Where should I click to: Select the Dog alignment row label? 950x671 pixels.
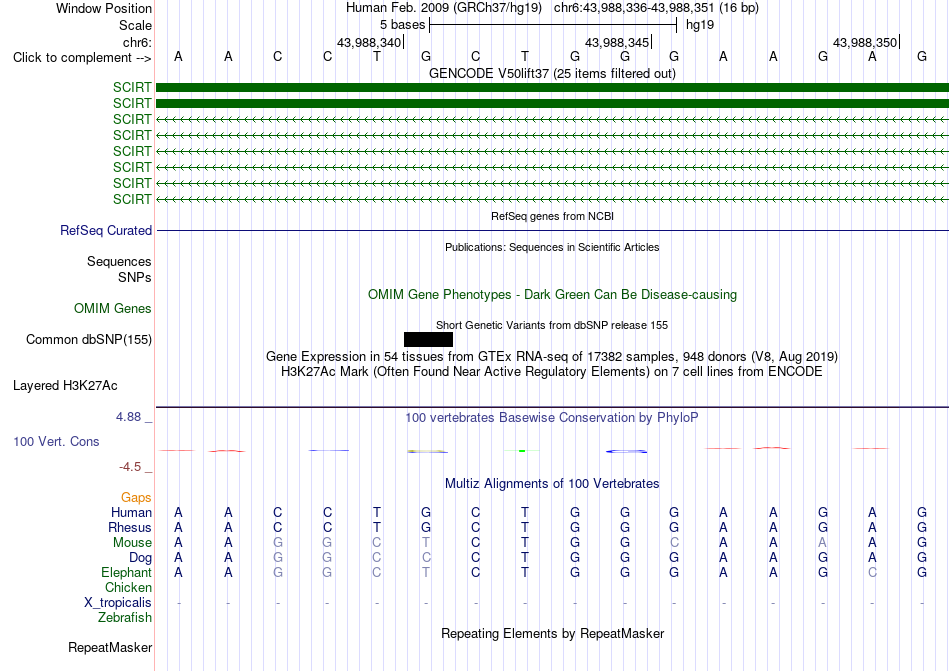click(x=141, y=558)
